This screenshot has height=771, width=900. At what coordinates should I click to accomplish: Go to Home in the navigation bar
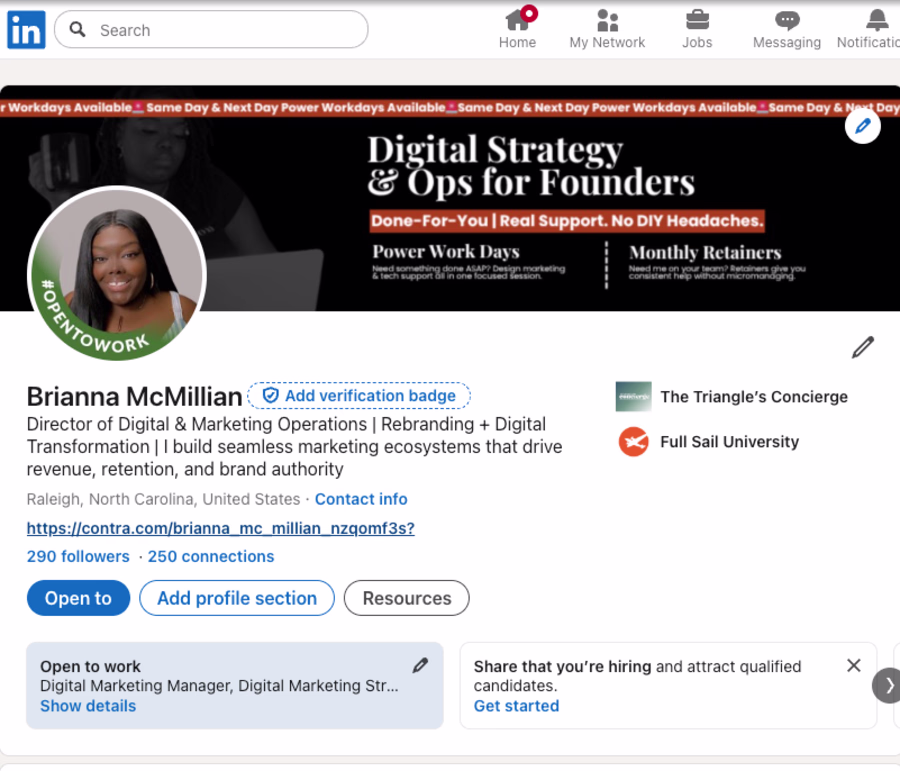(x=517, y=29)
